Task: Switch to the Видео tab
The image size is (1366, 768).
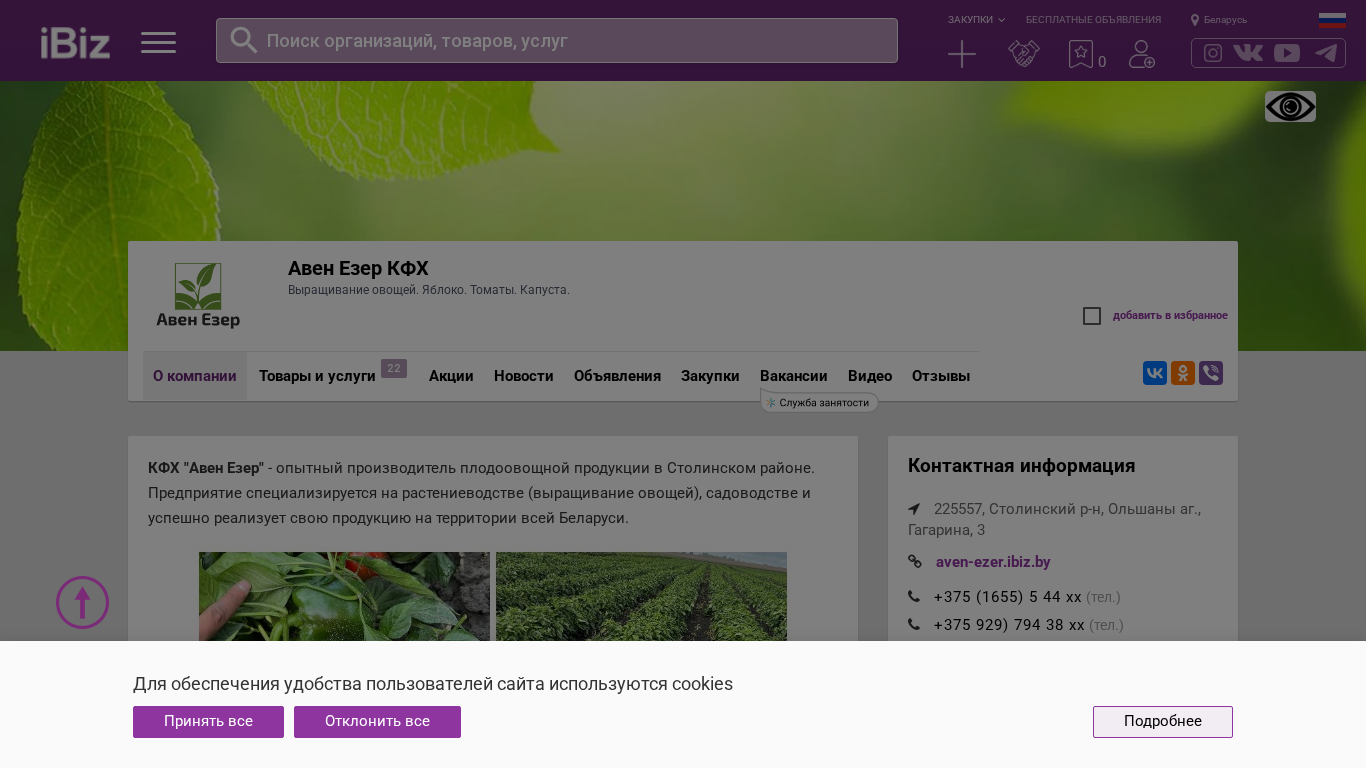Action: [870, 376]
